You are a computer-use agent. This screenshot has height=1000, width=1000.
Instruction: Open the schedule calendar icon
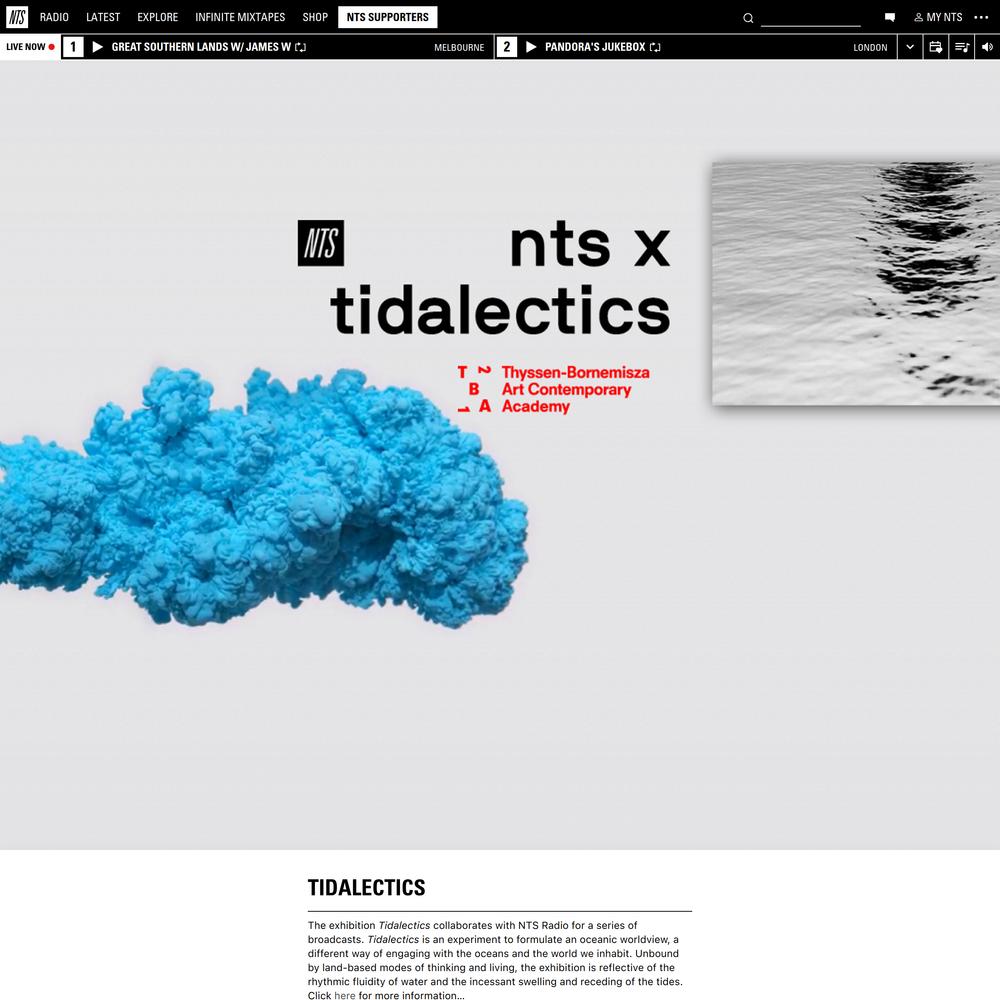(936, 47)
